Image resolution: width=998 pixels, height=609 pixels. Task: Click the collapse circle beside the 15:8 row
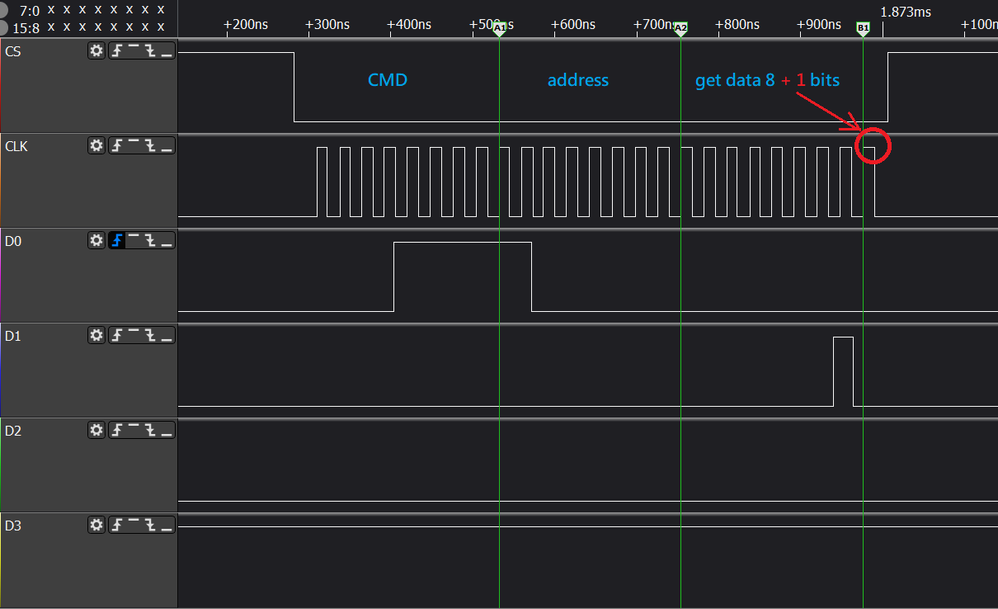[5, 25]
